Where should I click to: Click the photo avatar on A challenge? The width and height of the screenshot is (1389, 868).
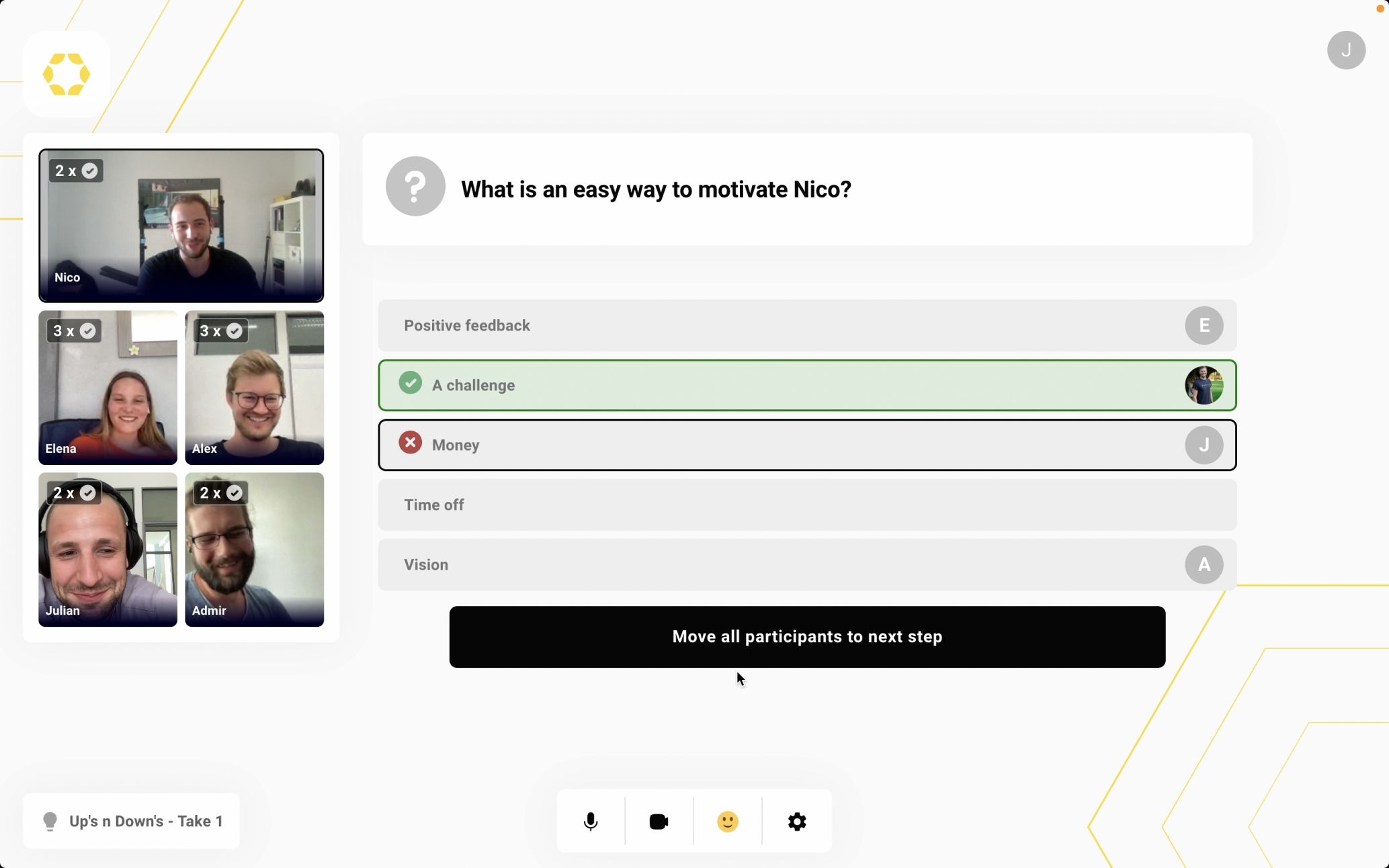coord(1204,386)
